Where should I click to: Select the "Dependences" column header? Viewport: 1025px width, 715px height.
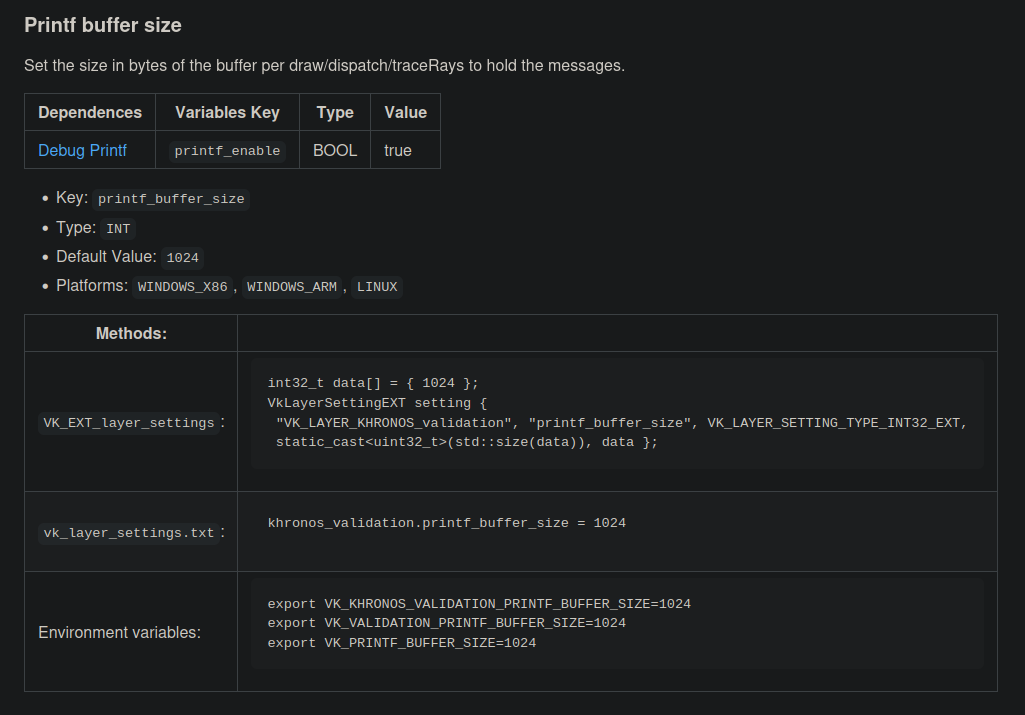pos(90,112)
